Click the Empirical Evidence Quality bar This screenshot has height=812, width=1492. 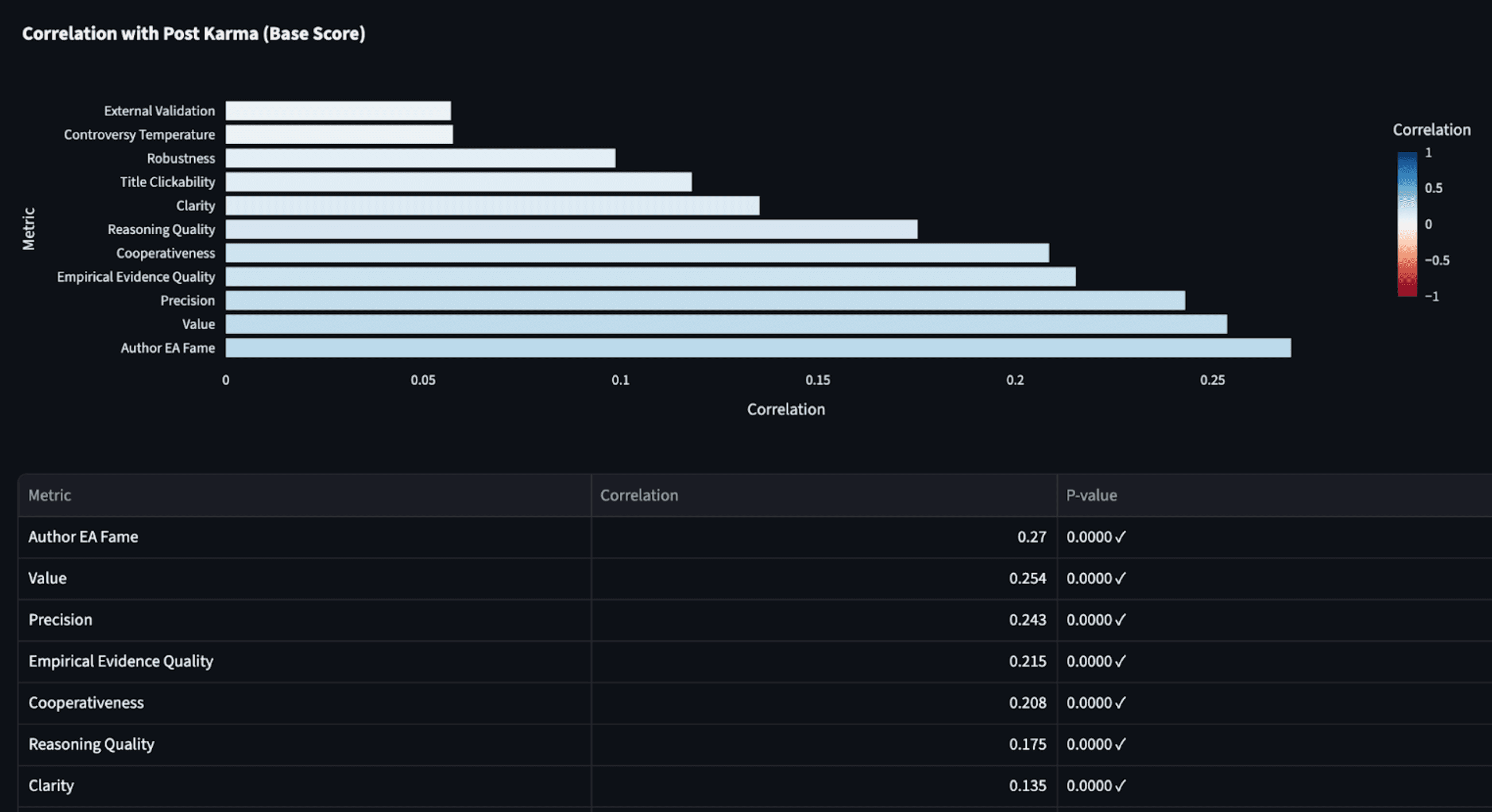(x=651, y=277)
